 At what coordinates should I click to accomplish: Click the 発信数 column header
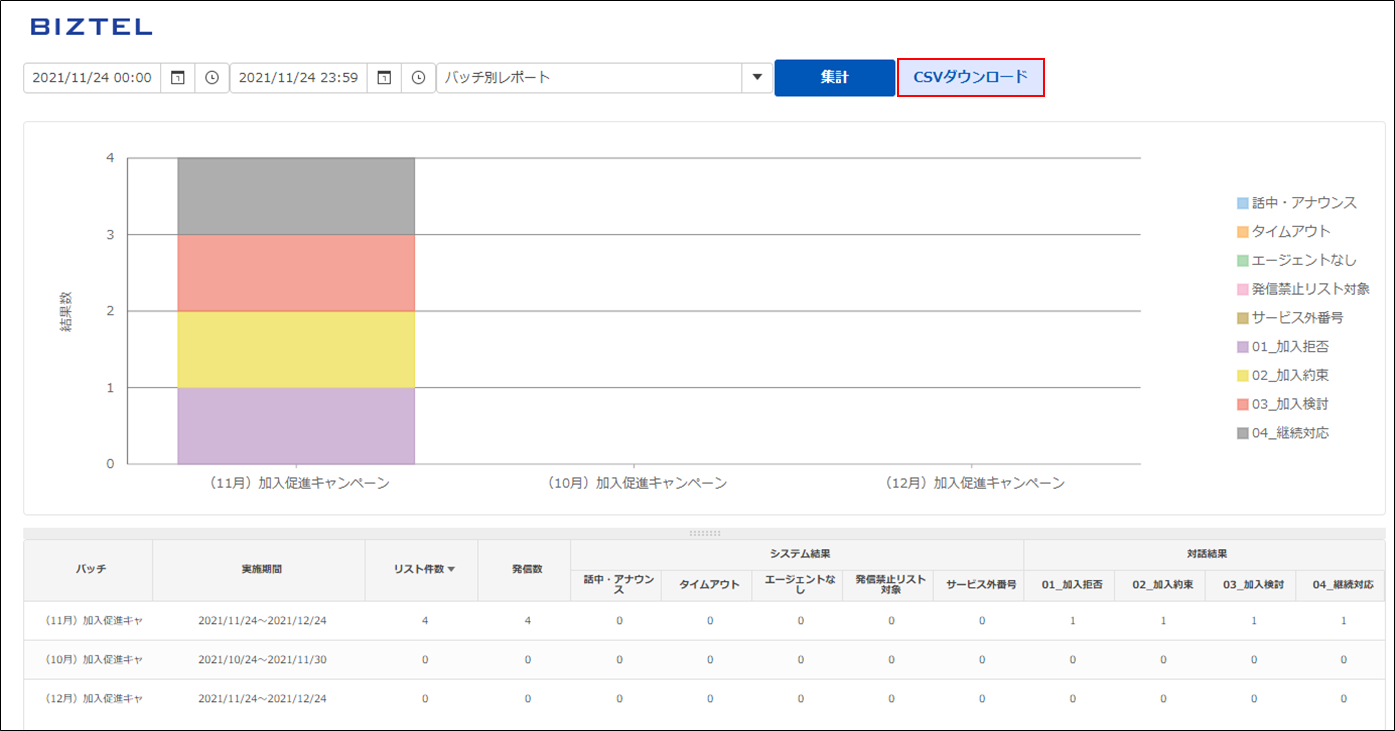525,570
